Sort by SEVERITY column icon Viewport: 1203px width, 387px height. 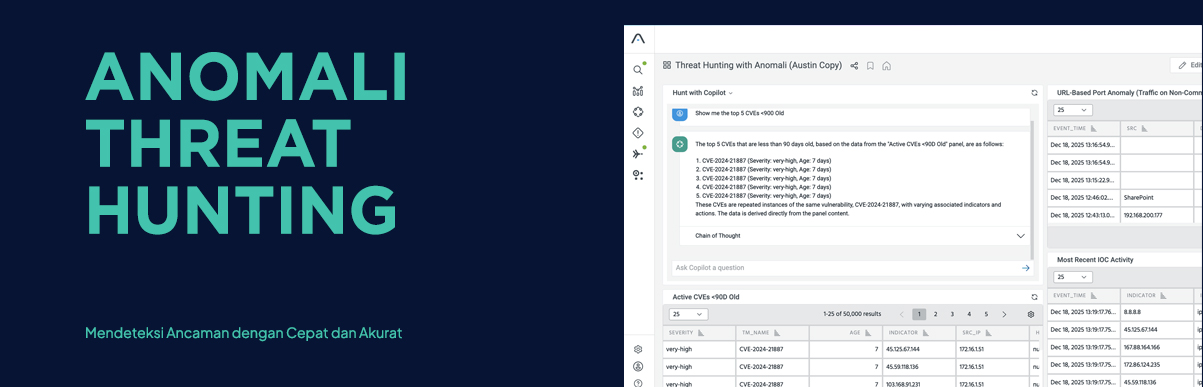(x=701, y=333)
